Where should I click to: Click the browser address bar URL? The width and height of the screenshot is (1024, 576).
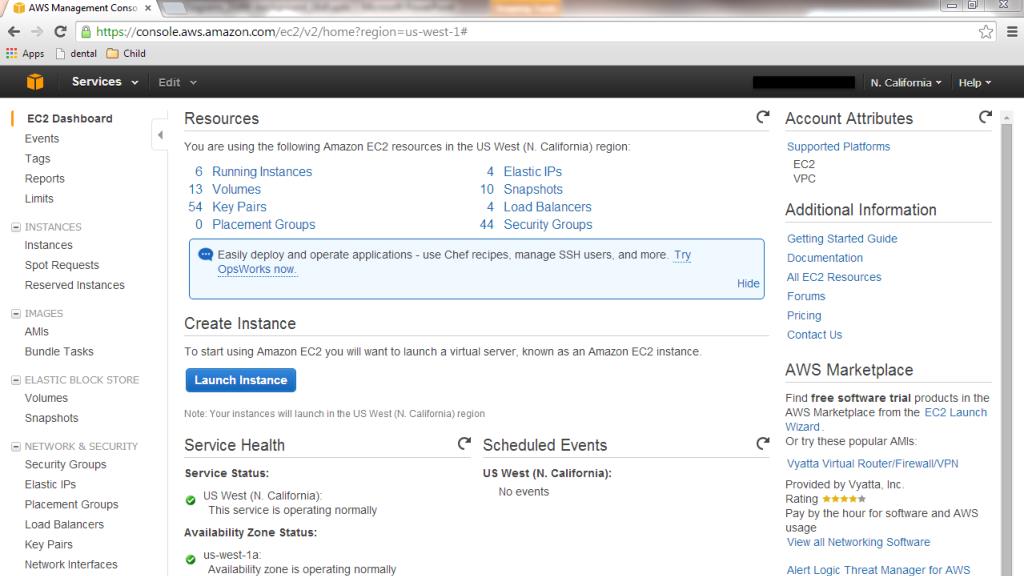pyautogui.click(x=281, y=31)
